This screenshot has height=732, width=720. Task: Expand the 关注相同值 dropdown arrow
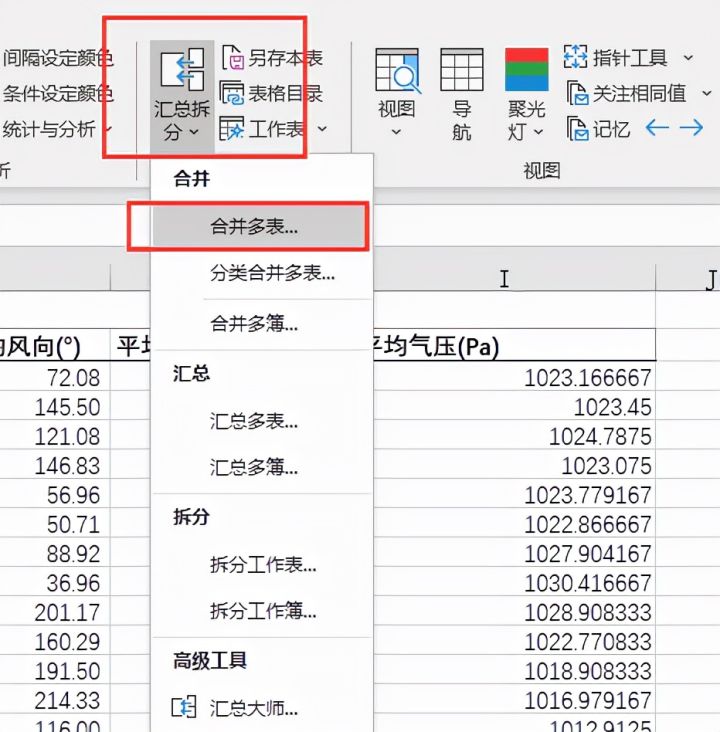point(707,93)
